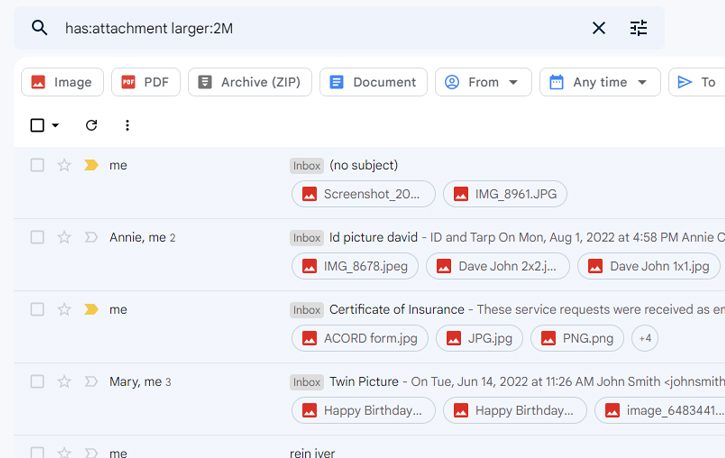Click the image icon in ACORD form.jpg chip
The width and height of the screenshot is (725, 458).
click(309, 338)
